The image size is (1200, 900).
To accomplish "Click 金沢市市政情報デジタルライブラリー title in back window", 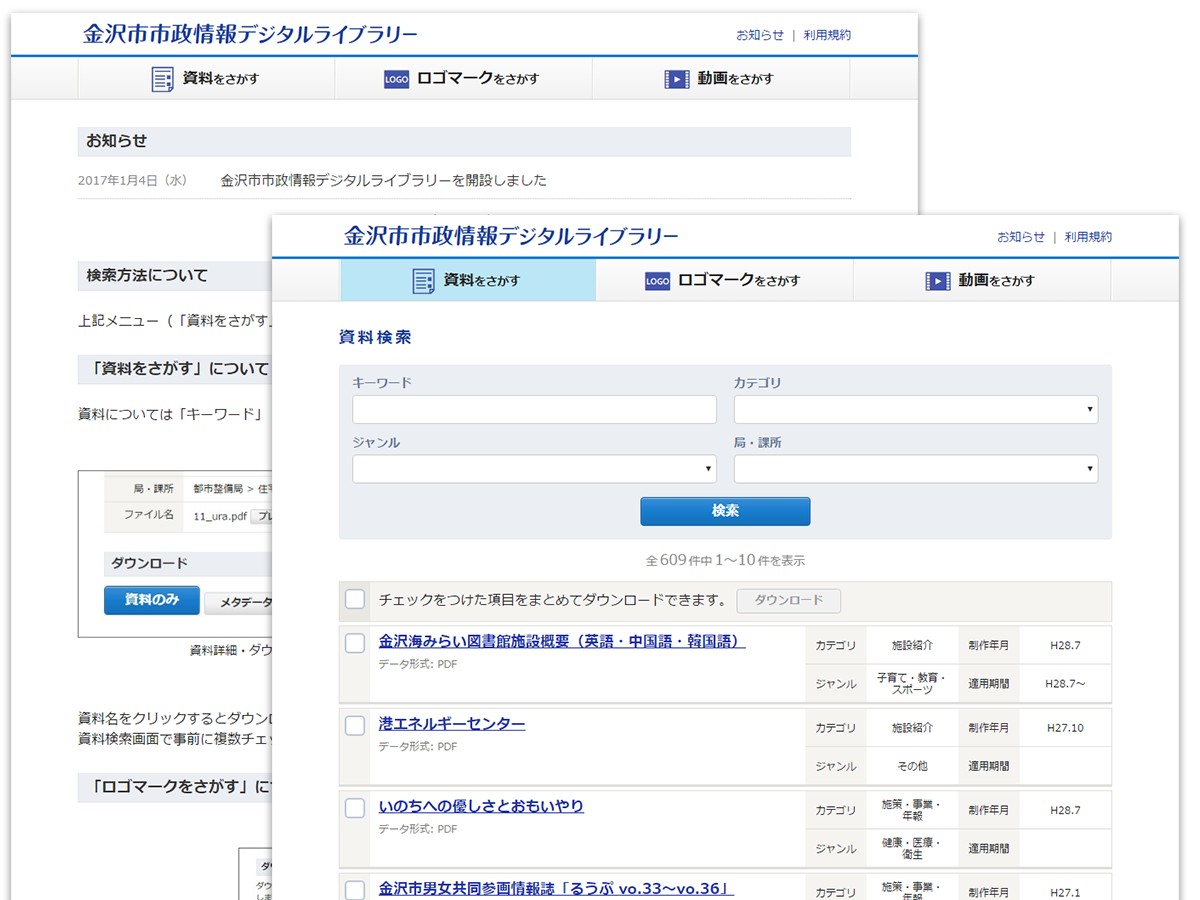I will (x=250, y=34).
